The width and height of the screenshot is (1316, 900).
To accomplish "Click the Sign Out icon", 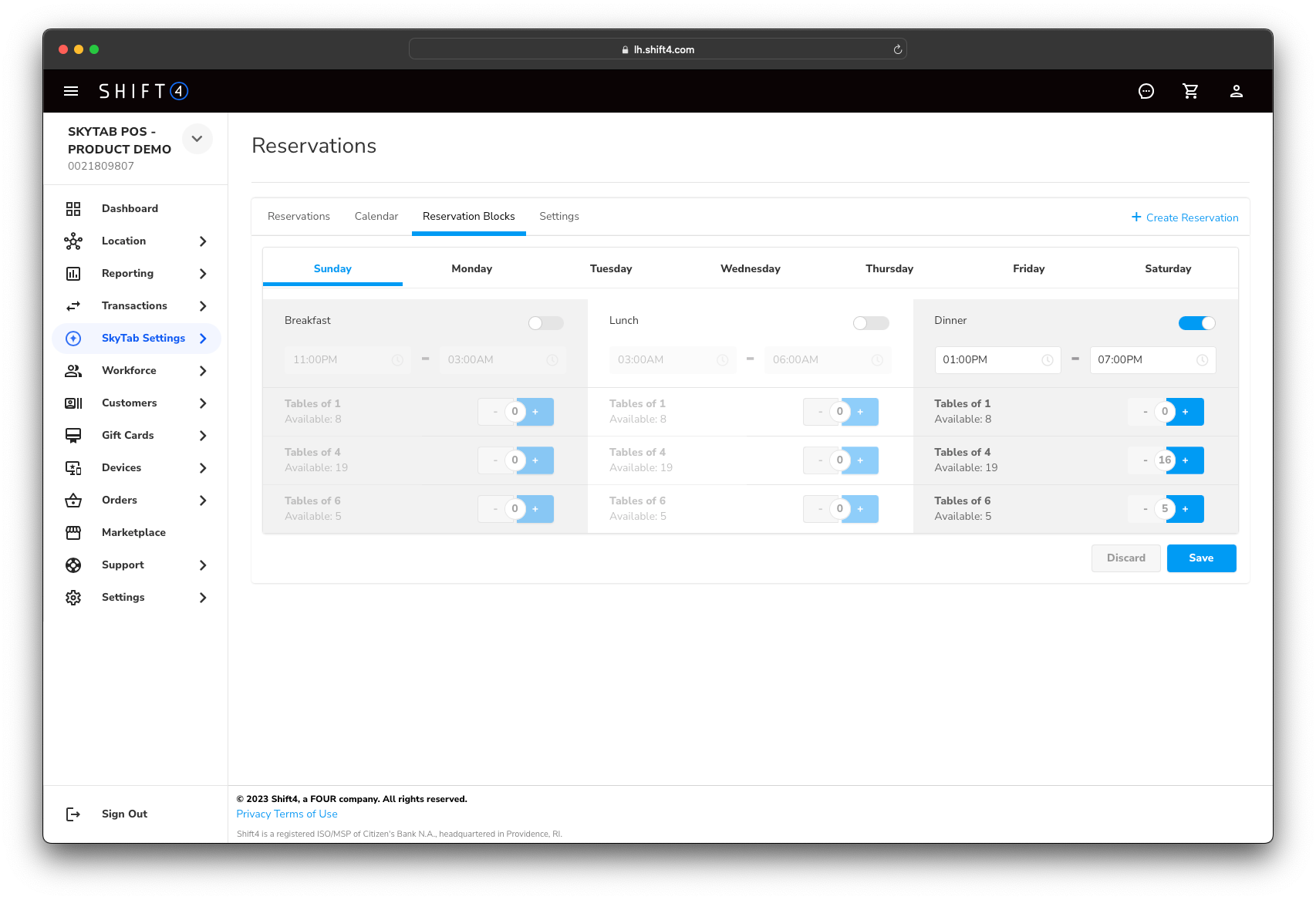I will tap(73, 814).
